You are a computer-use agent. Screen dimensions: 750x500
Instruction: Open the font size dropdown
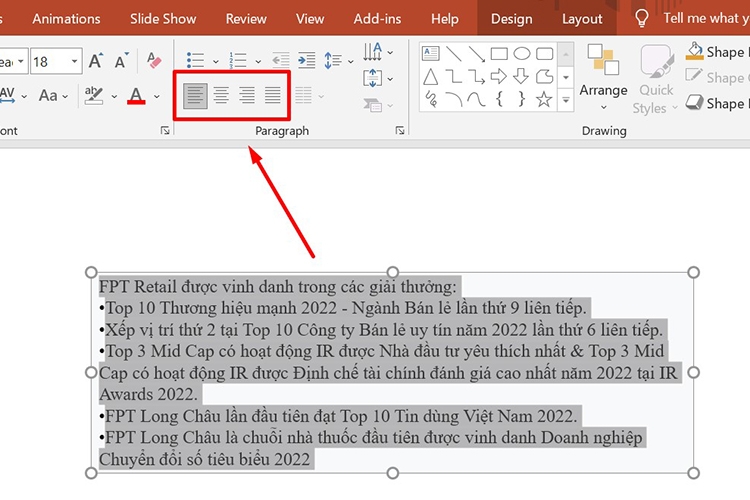coord(74,61)
